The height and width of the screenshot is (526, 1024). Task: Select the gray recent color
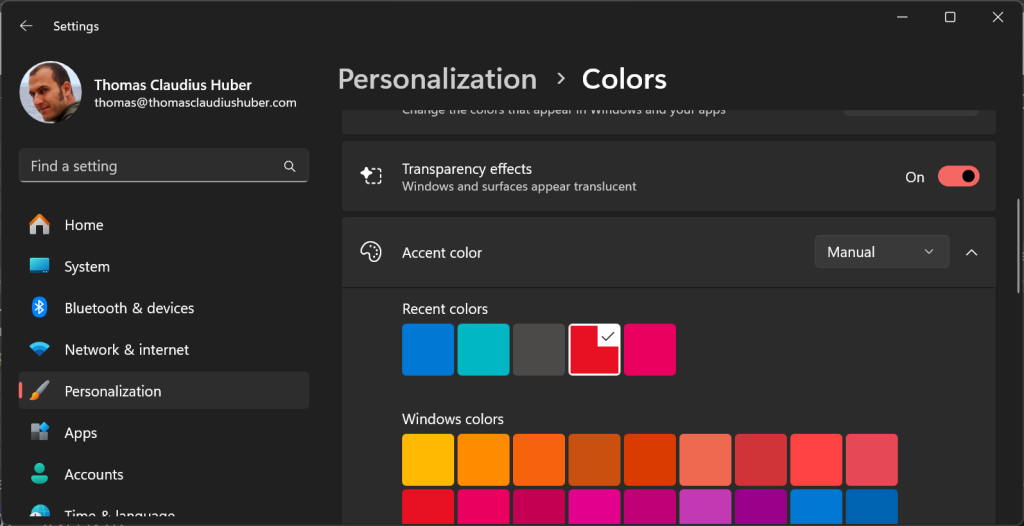(539, 350)
